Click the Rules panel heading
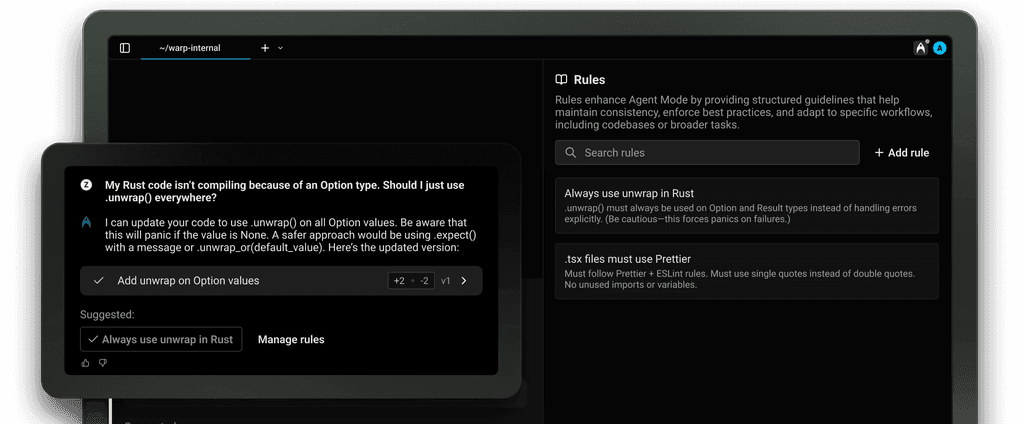1024x424 pixels. tap(589, 80)
